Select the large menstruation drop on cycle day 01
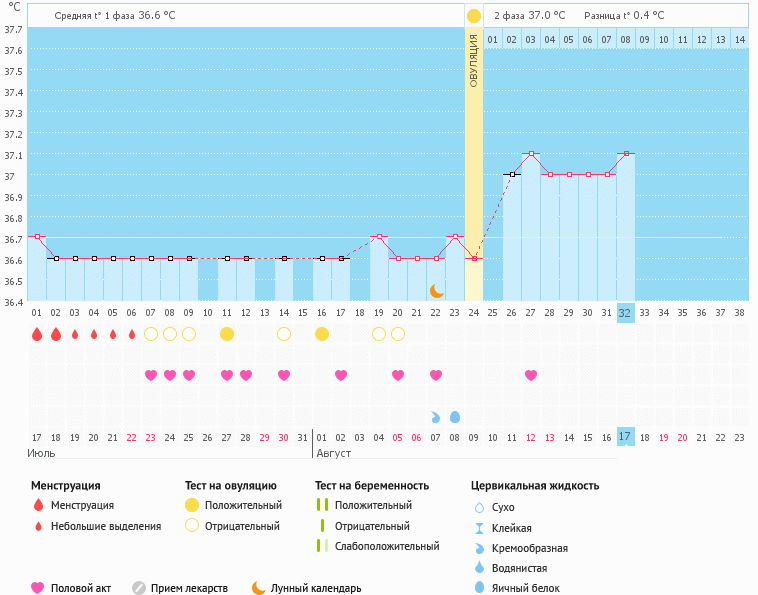Viewport: 758px width, 595px height. [x=37, y=334]
